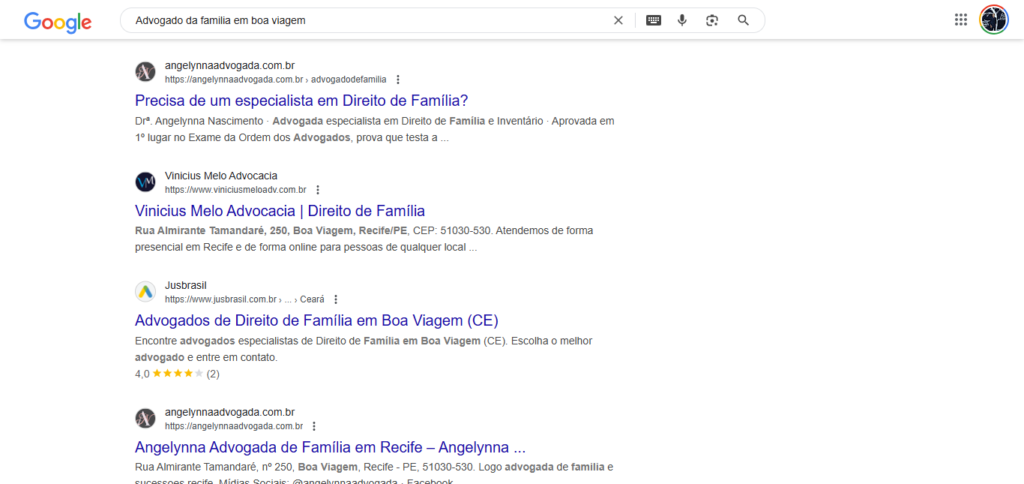The image size is (1024, 484).
Task: Open the Google apps grid
Action: [x=961, y=20]
